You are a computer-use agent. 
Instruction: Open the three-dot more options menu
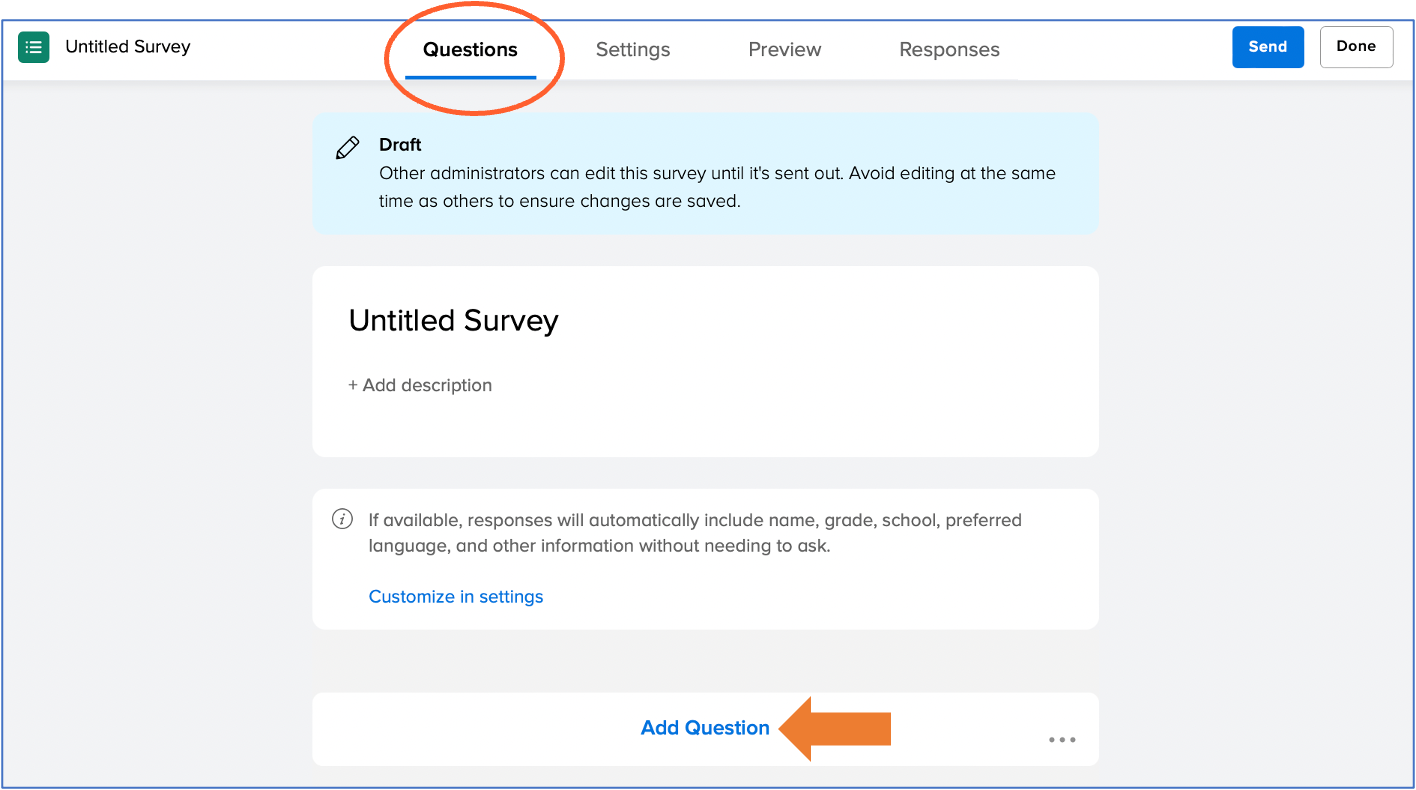1061,740
